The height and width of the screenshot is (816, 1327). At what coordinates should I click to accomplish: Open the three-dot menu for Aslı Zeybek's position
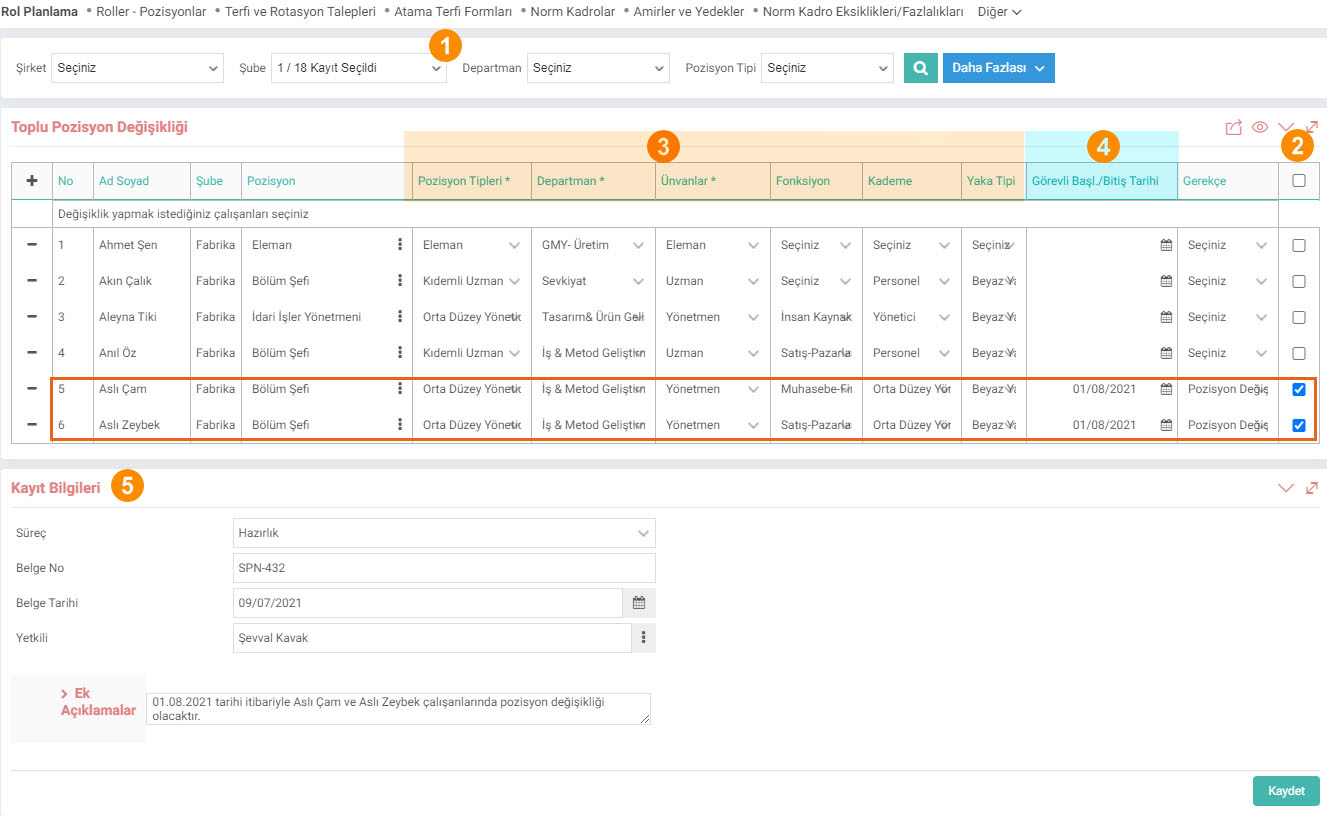click(400, 425)
